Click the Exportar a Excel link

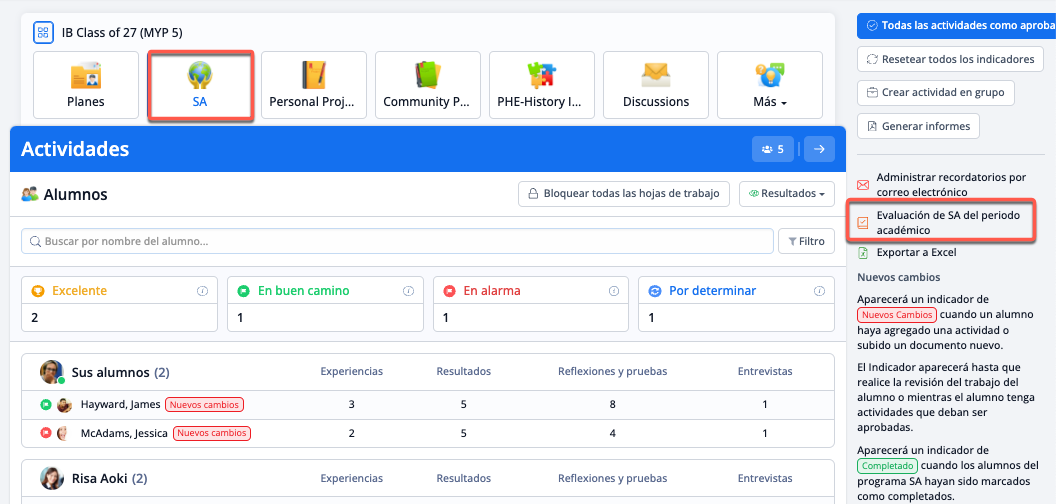[916, 253]
